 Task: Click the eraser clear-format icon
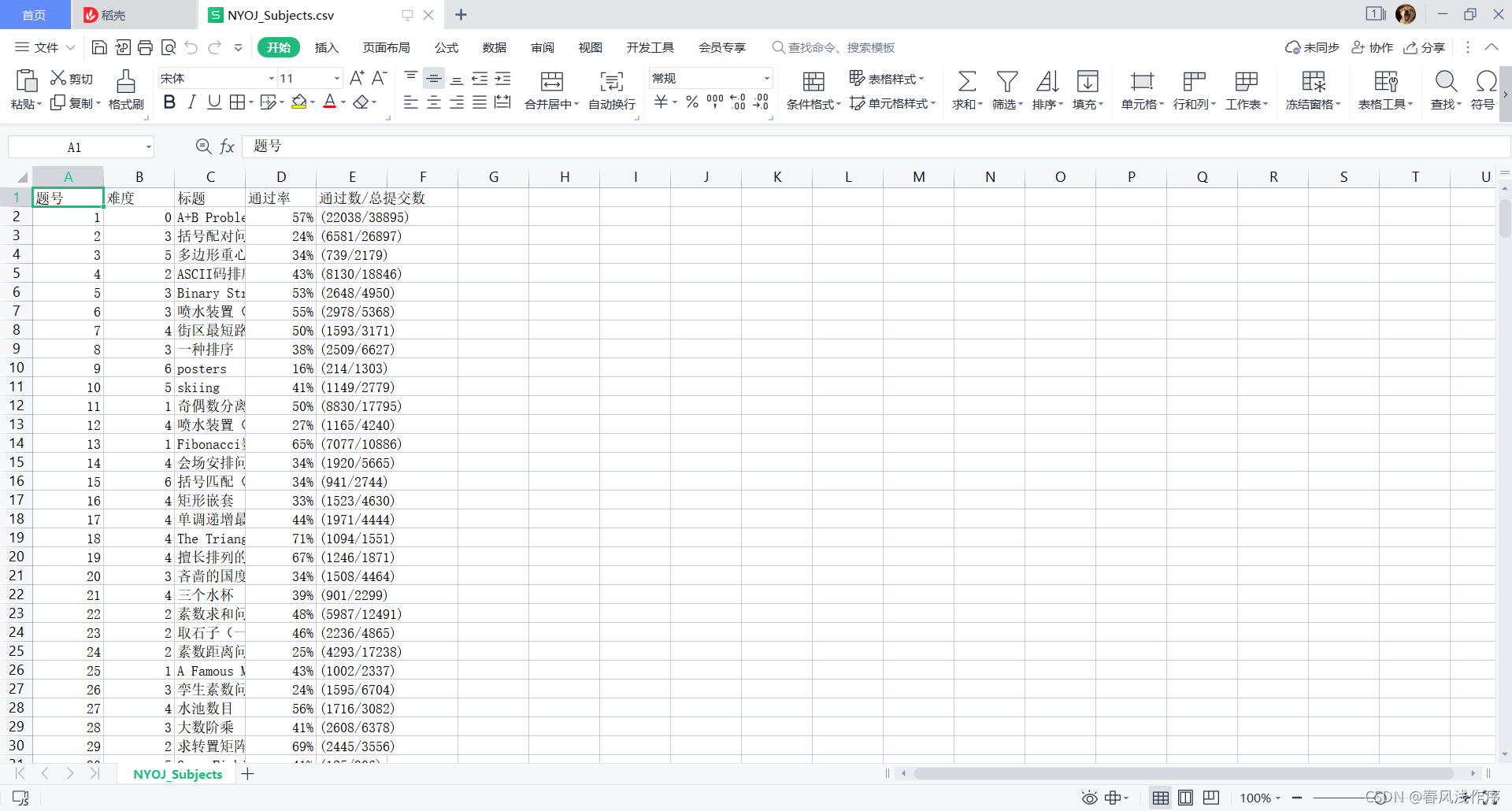point(361,102)
